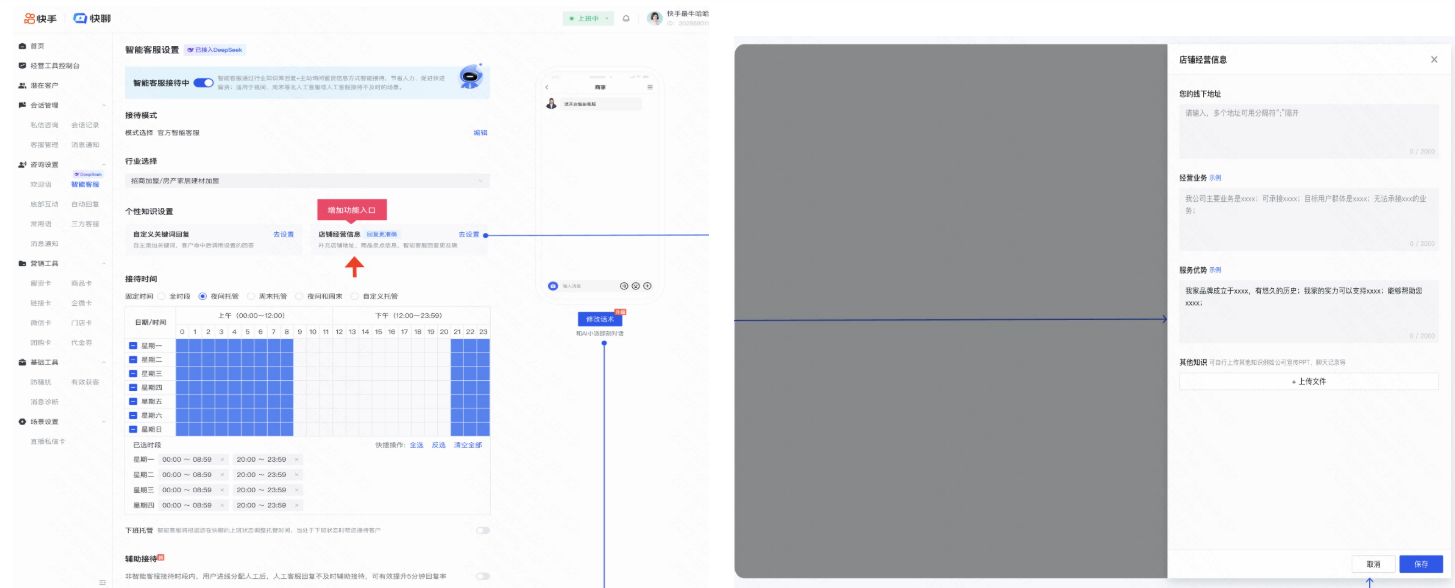This screenshot has width=1455, height=588.
Task: Collapse sidebar using bottom menu icon
Action: pos(102,581)
